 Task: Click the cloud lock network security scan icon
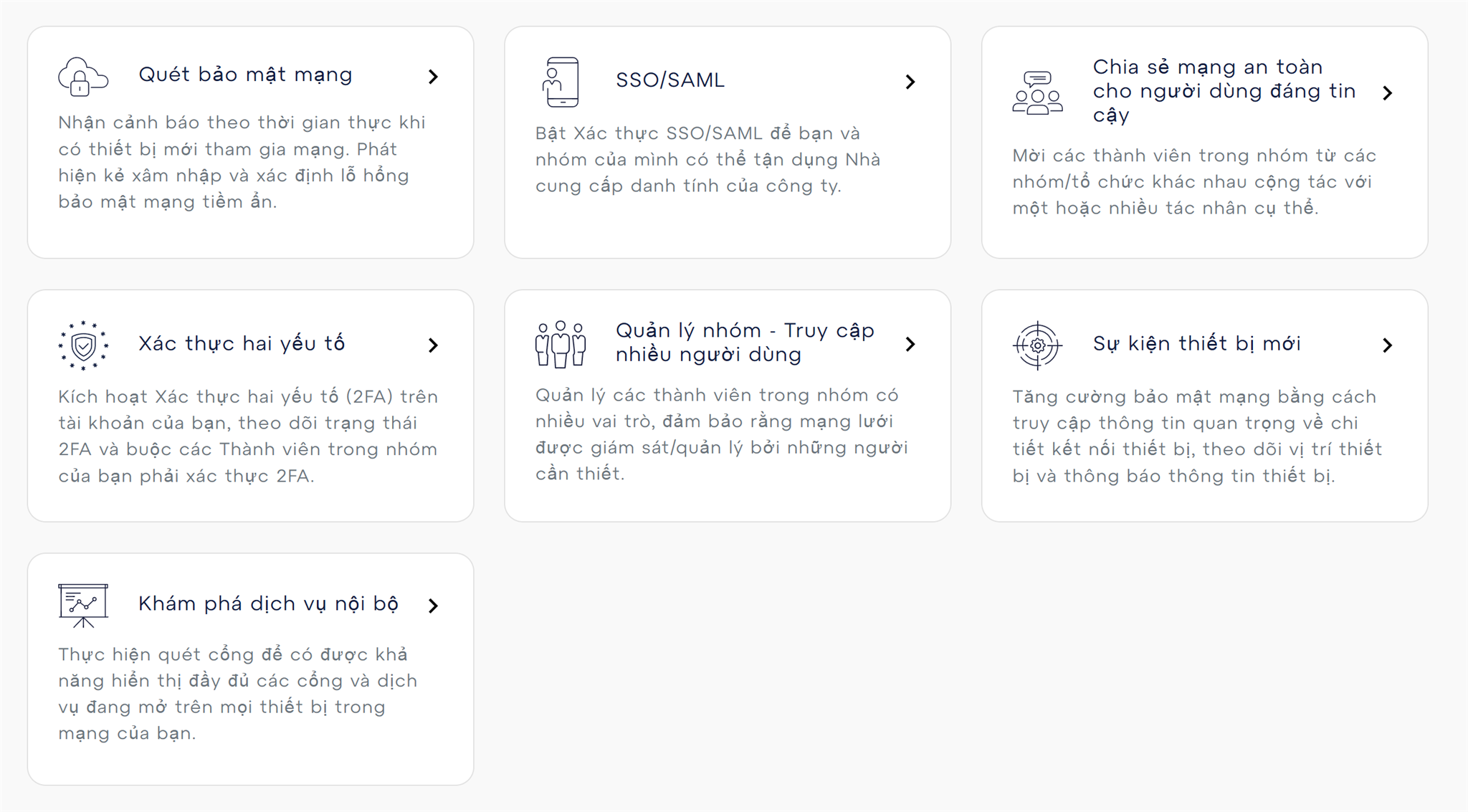click(x=83, y=77)
